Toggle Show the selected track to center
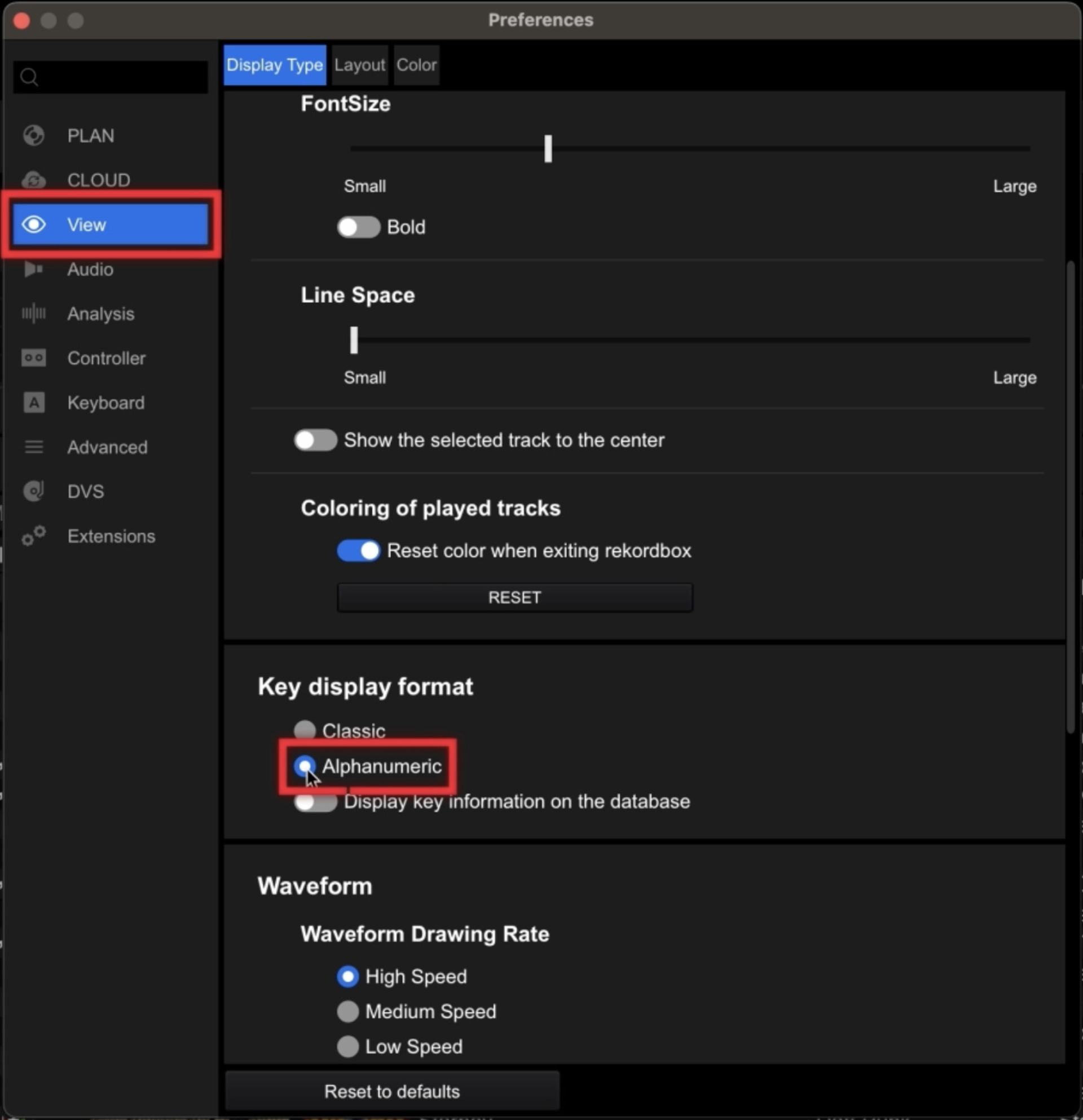 [315, 440]
